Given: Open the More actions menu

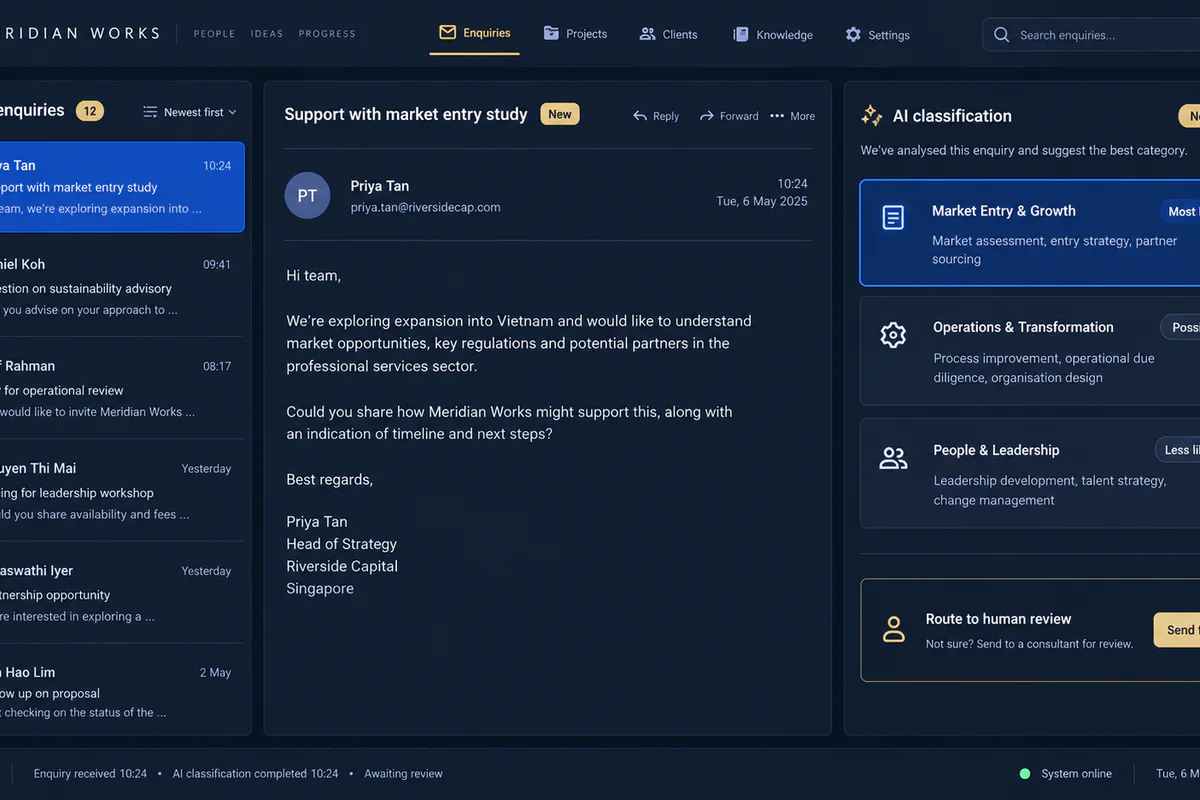Looking at the screenshot, I should point(792,116).
